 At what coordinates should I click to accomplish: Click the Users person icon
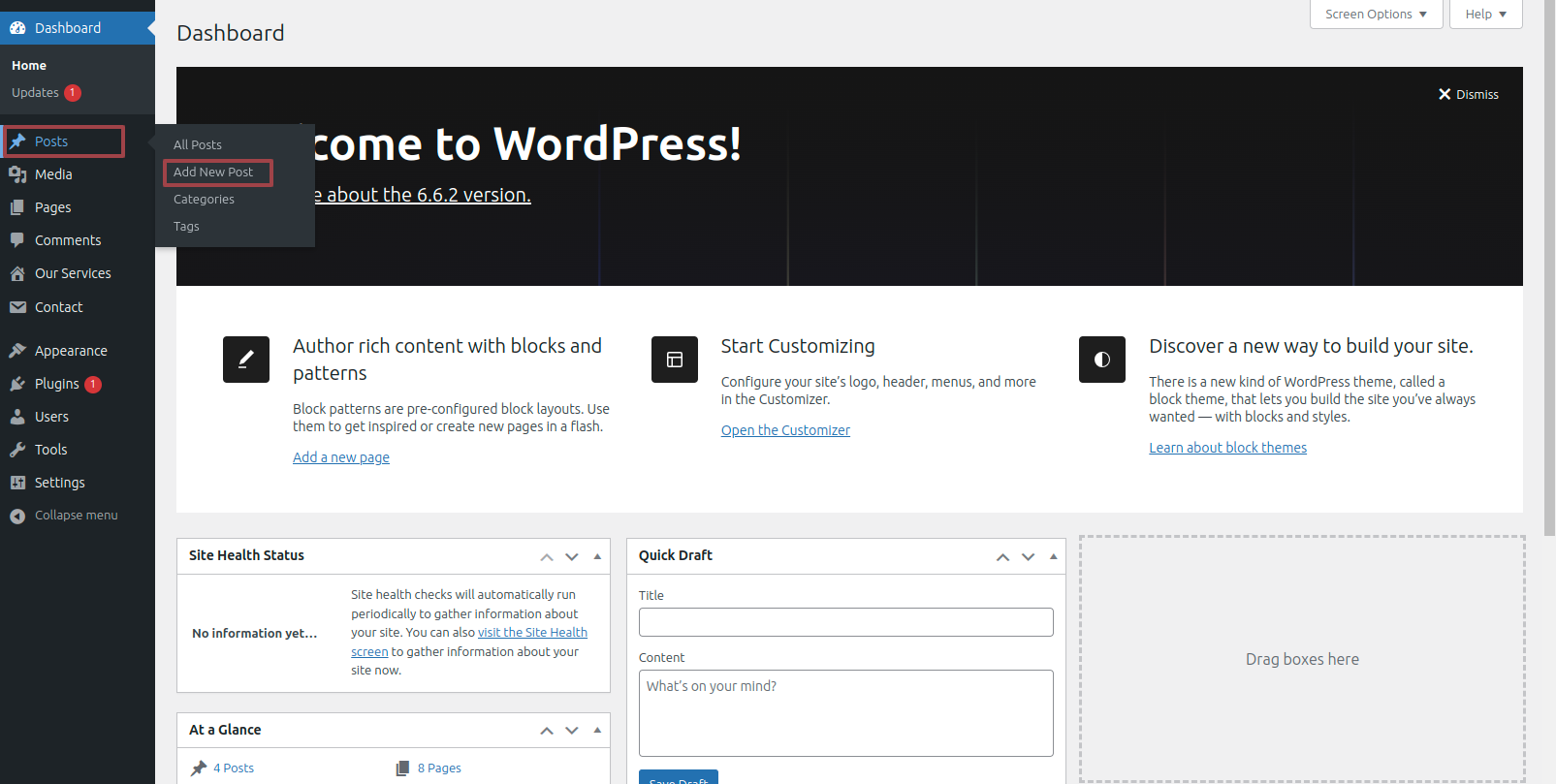pos(17,417)
